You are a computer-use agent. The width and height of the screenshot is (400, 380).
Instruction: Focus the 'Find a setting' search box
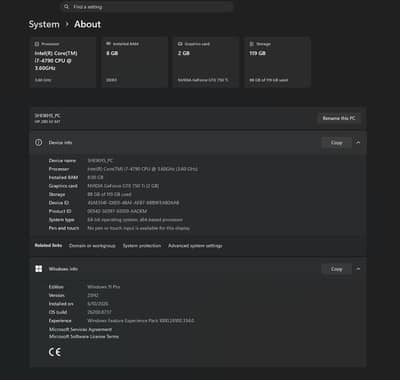[147, 7]
